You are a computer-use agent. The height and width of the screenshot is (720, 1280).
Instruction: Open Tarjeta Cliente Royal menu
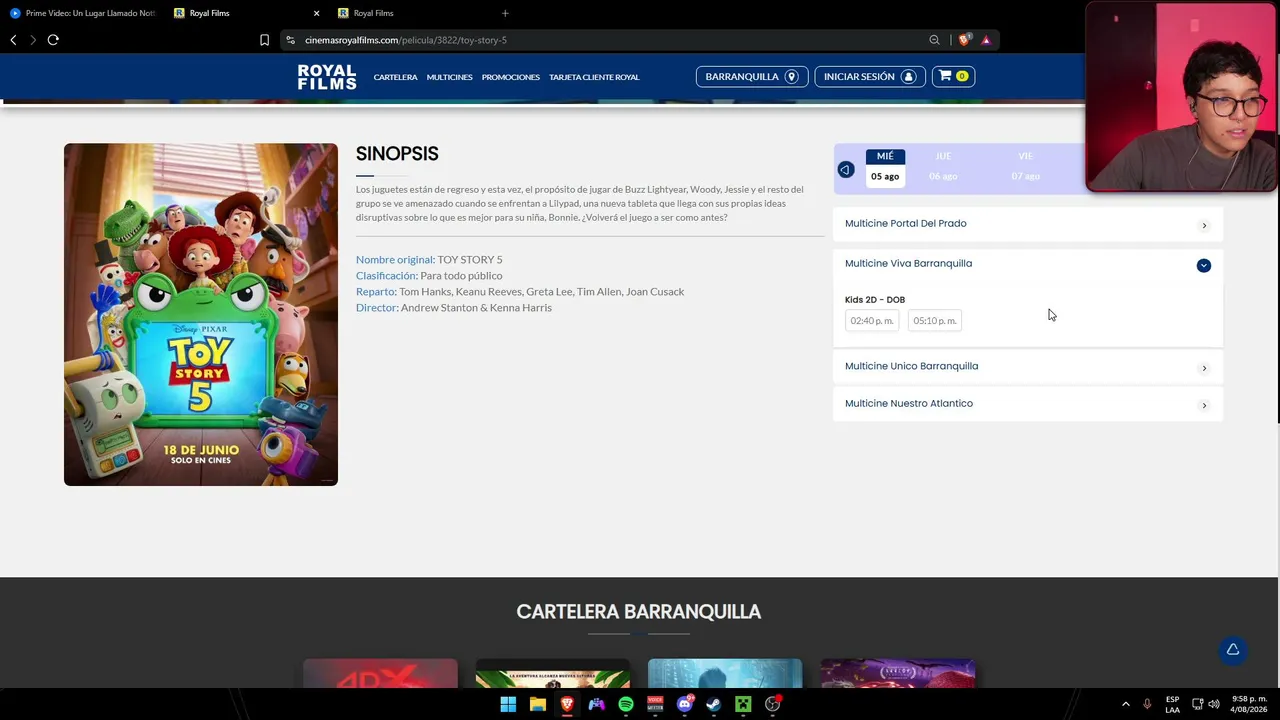[594, 77]
